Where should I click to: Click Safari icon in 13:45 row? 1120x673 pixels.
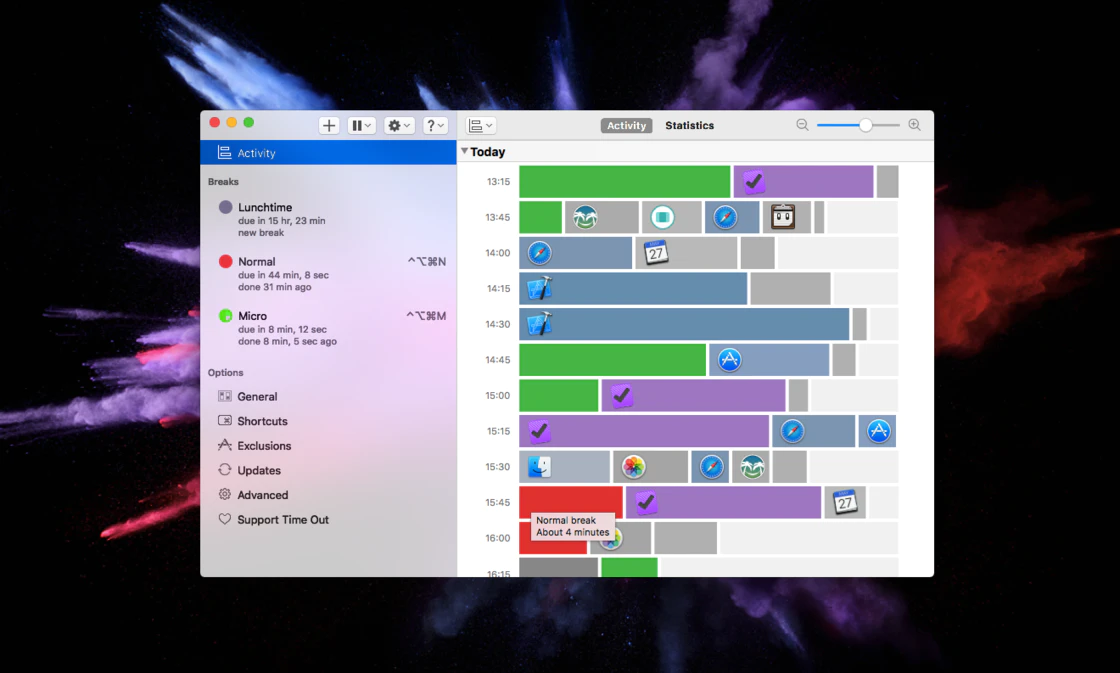point(725,217)
